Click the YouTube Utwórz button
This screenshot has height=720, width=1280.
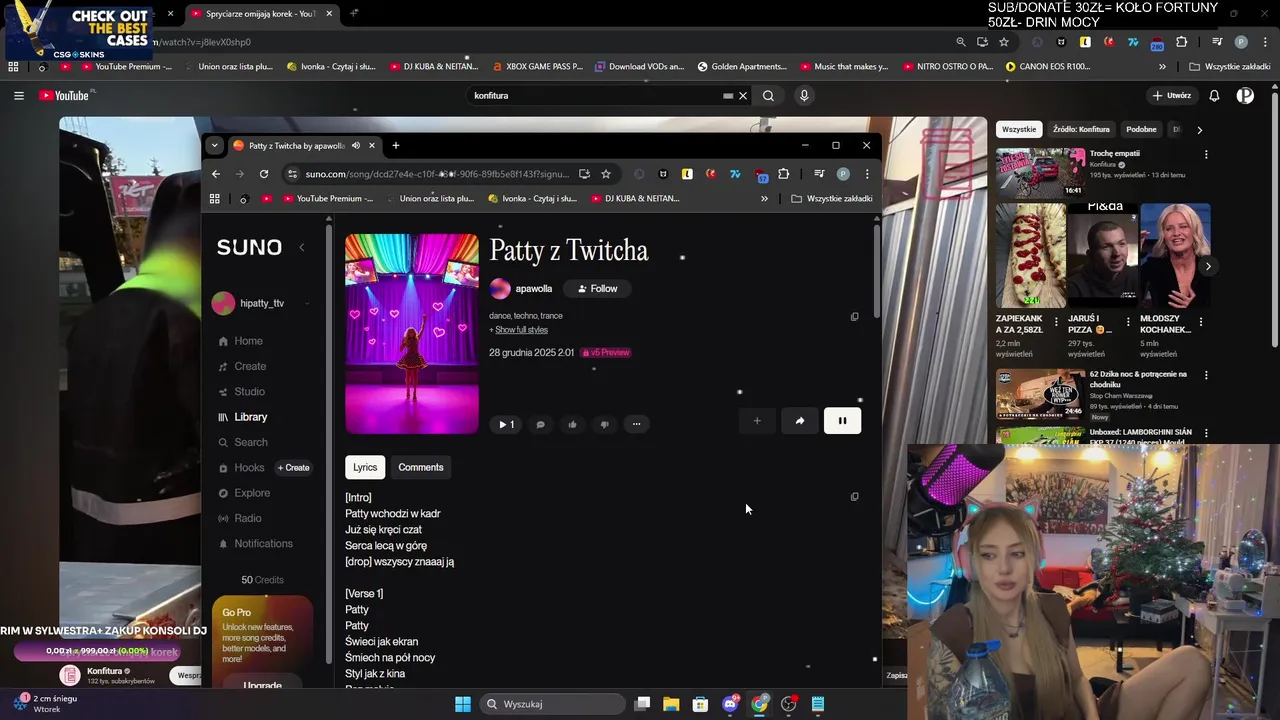click(x=1172, y=95)
